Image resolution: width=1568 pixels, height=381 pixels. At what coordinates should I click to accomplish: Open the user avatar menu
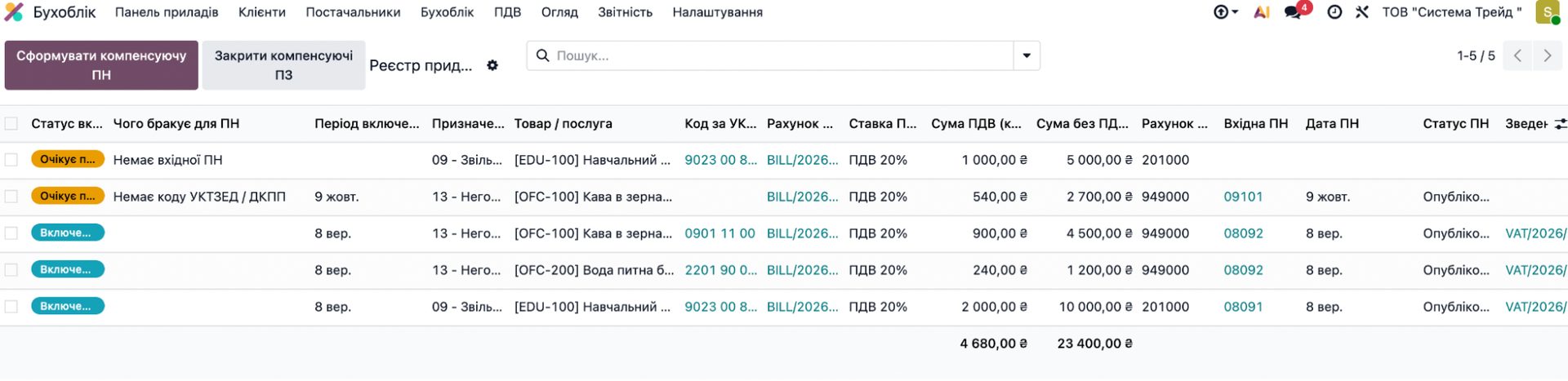pos(1547,12)
